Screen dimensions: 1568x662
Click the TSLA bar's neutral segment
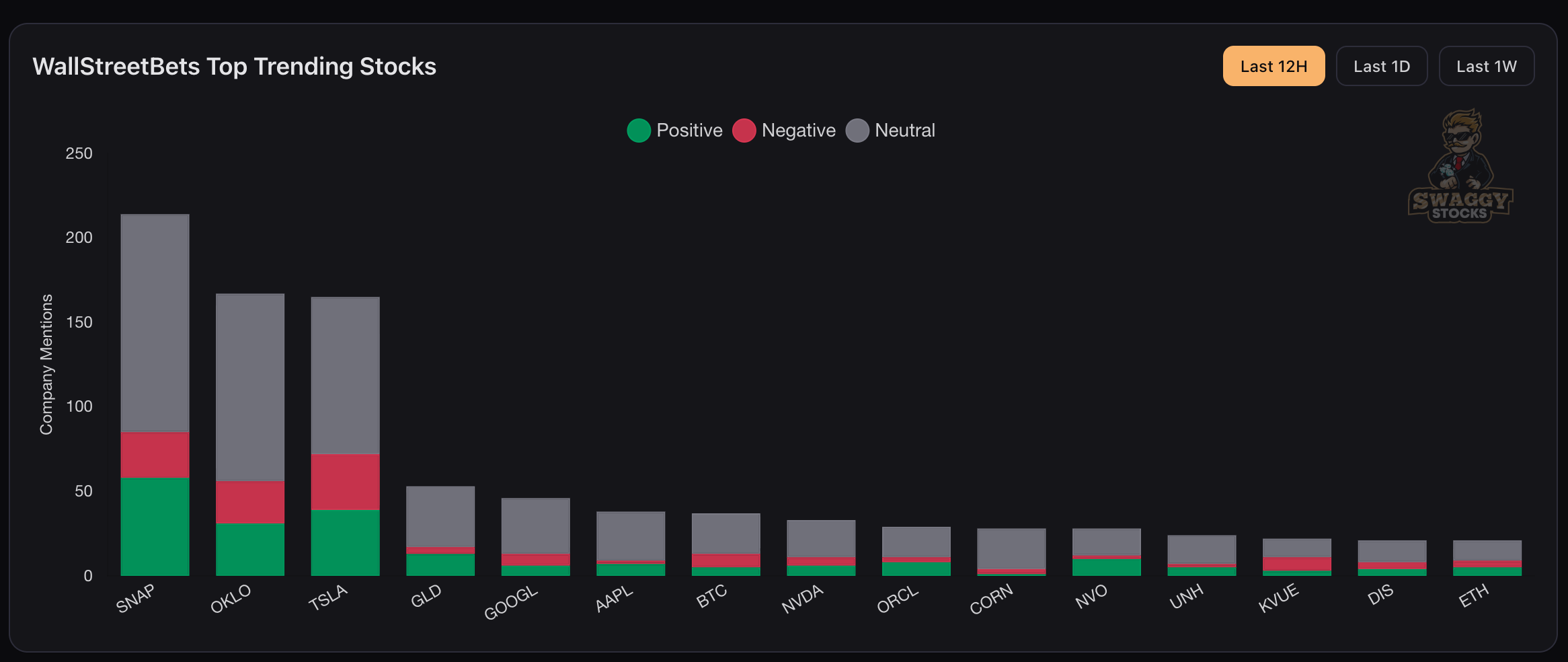pos(345,375)
